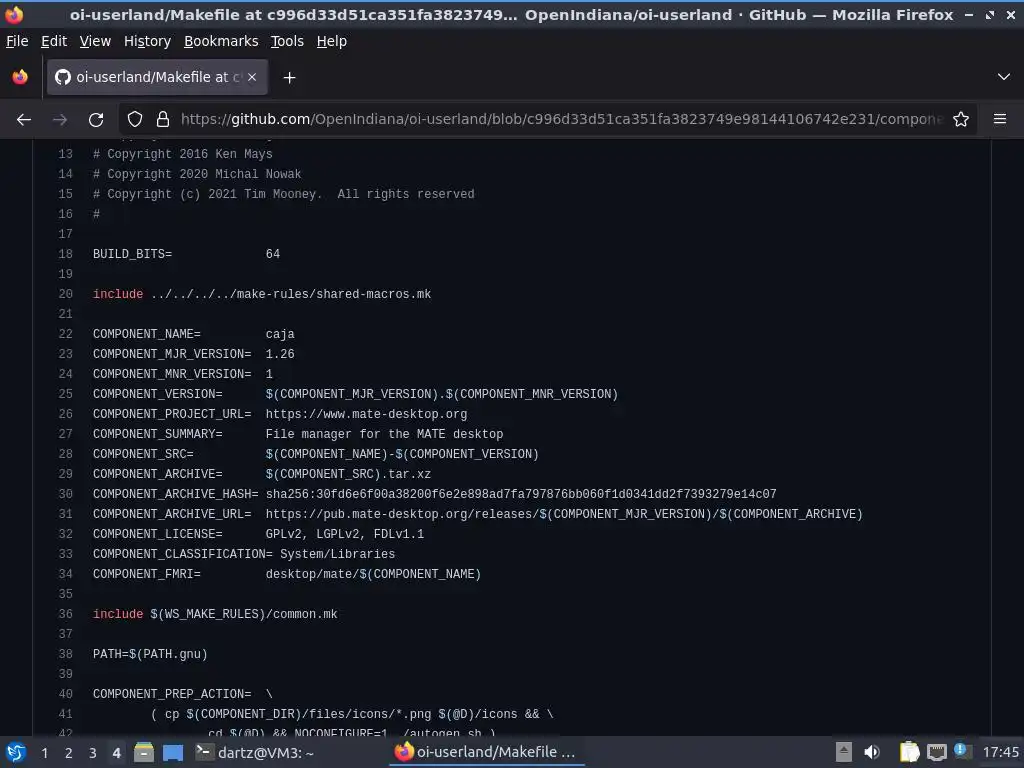The image size is (1024, 768).
Task: Switch to dartz@VM3 terminal window
Action: tap(256, 753)
